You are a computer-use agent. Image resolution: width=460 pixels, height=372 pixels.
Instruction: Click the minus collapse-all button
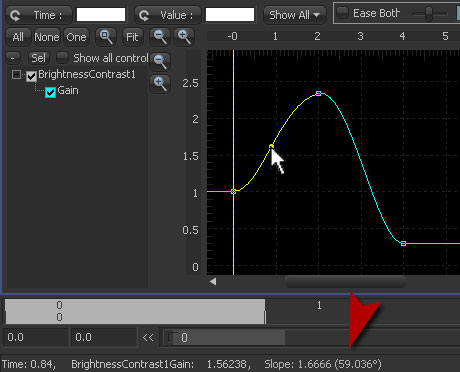click(13, 58)
